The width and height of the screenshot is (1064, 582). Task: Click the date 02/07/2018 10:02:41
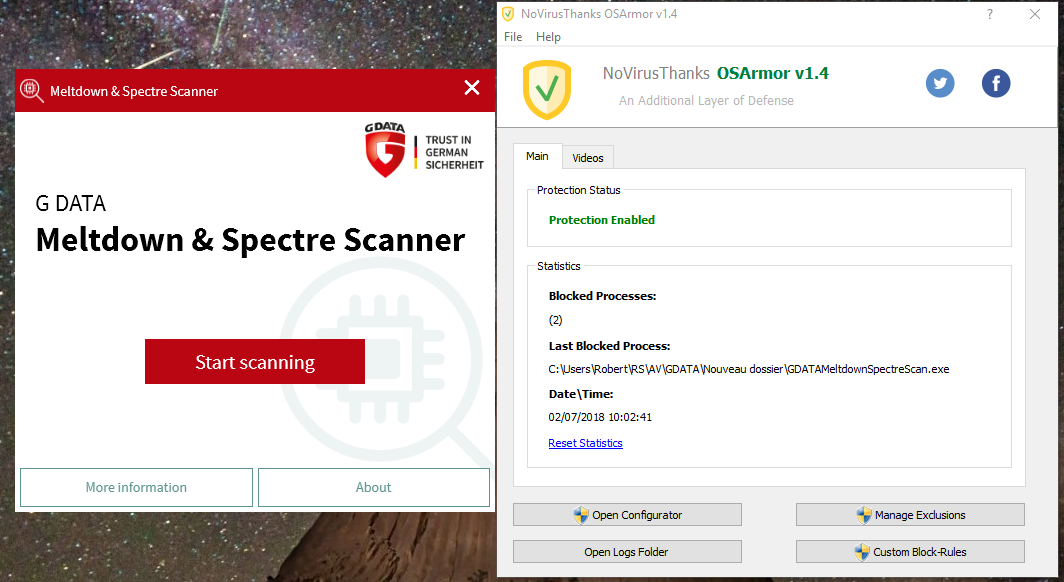pyautogui.click(x=600, y=417)
